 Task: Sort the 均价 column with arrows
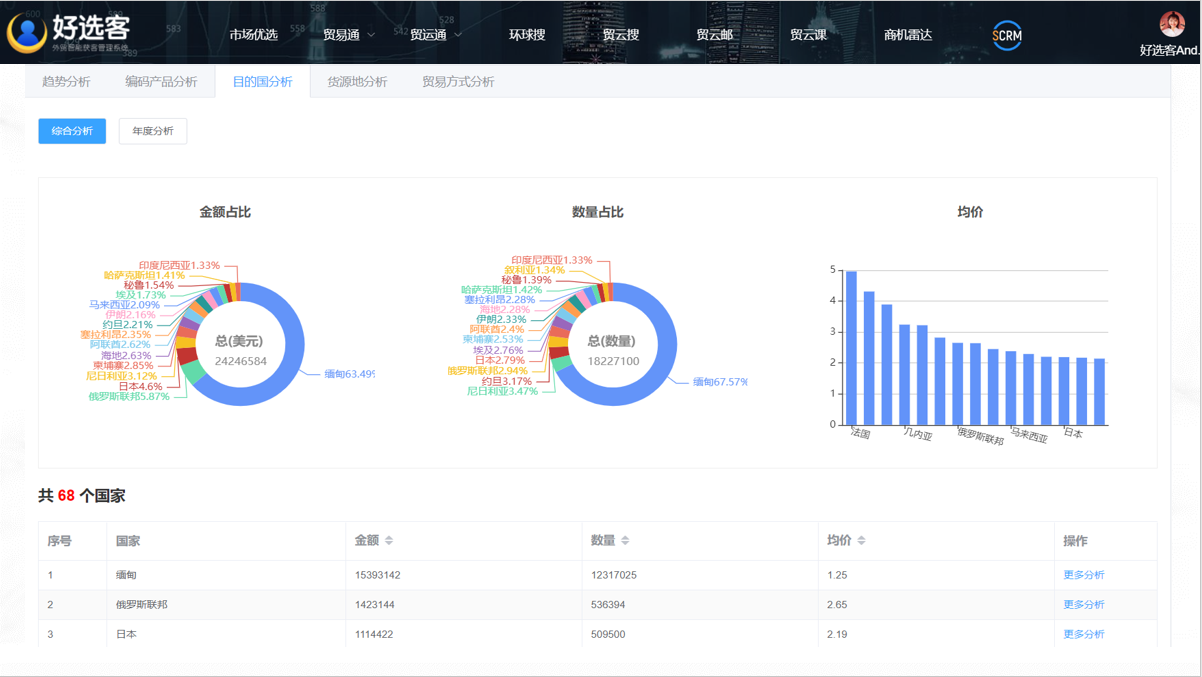861,541
